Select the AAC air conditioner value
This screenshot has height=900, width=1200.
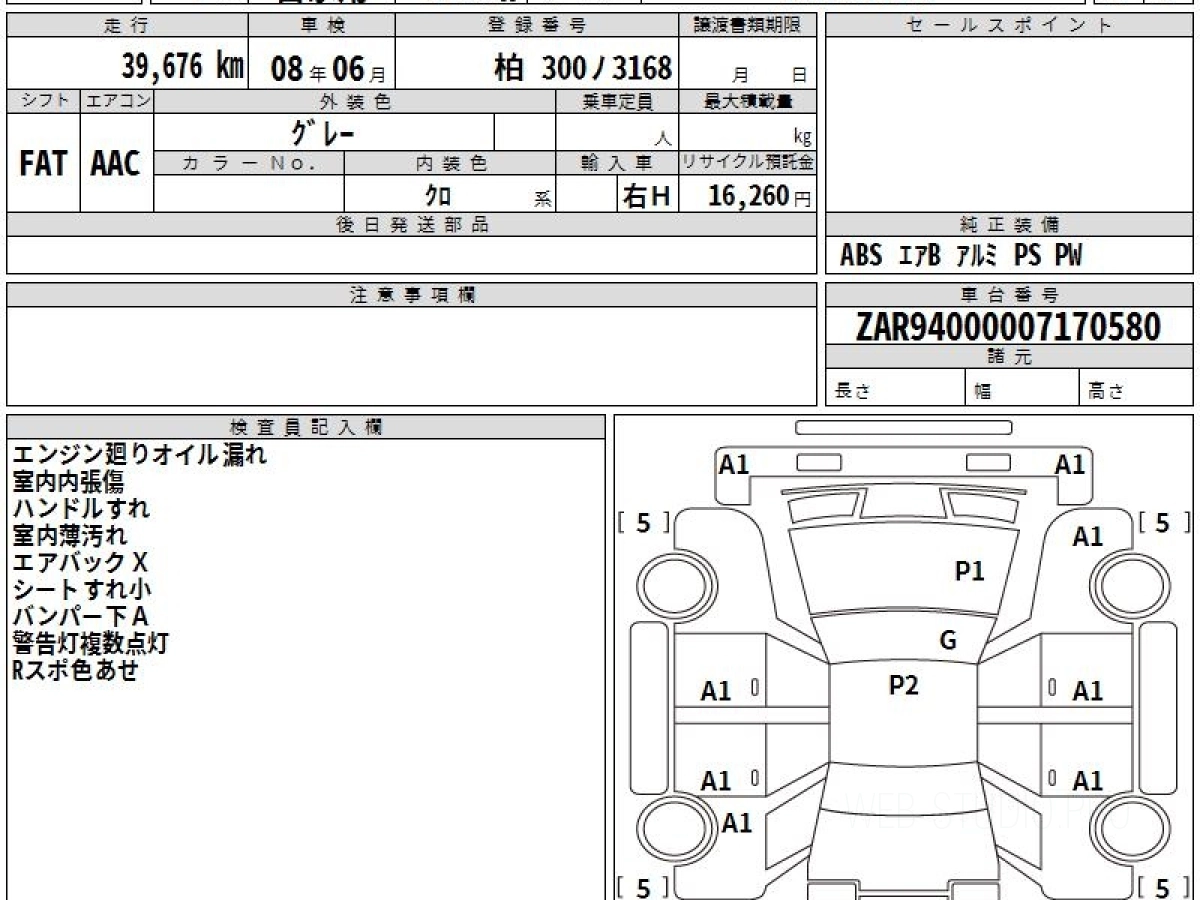[x=116, y=164]
